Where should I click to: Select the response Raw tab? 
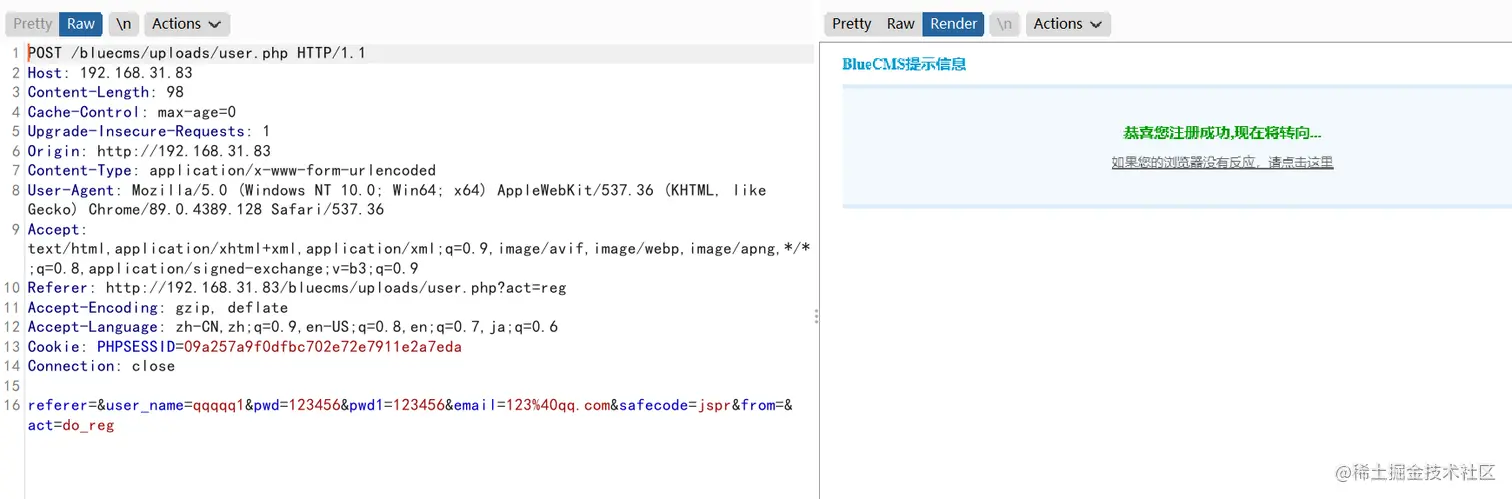[901, 24]
